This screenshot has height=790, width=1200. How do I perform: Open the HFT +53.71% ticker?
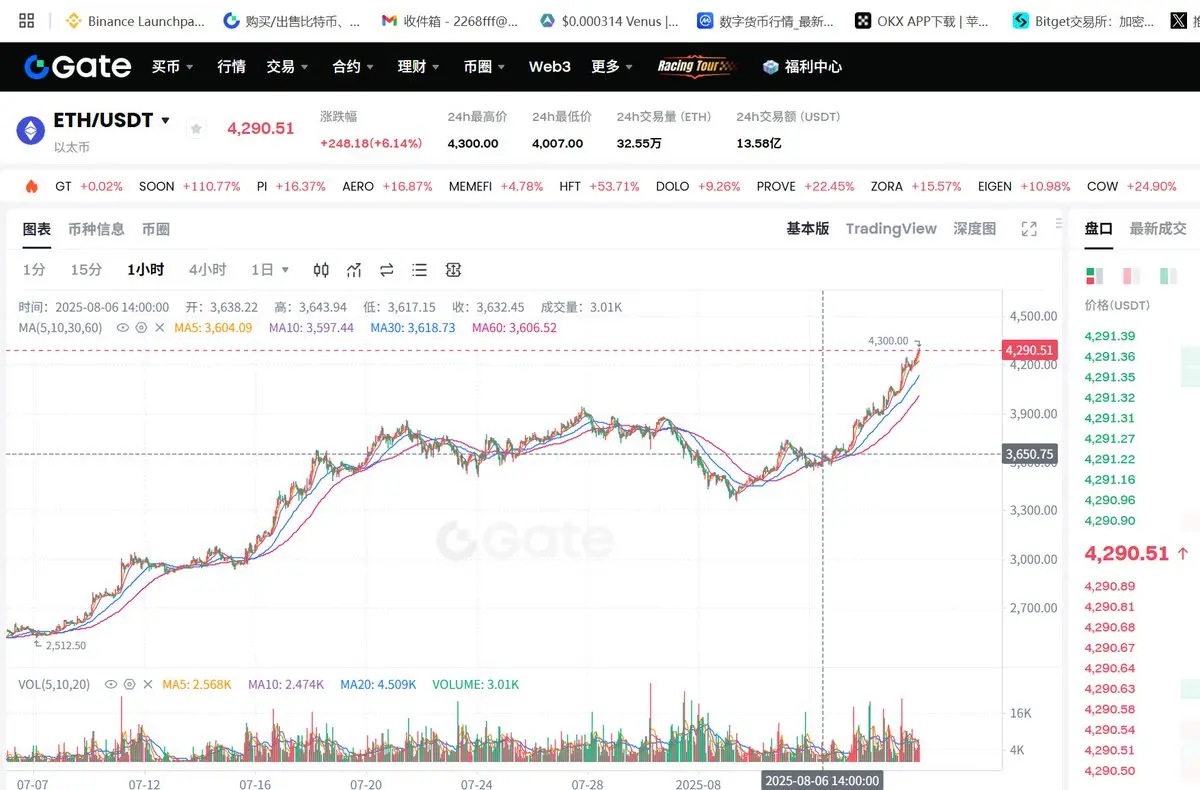[x=599, y=187]
